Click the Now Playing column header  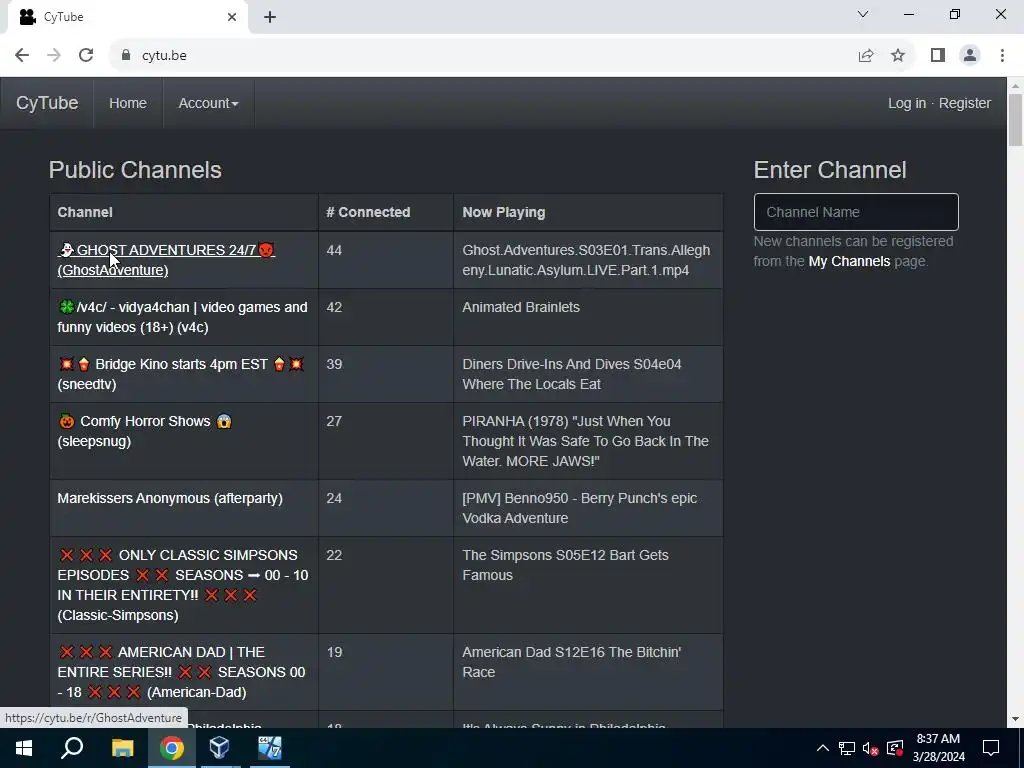pos(504,212)
